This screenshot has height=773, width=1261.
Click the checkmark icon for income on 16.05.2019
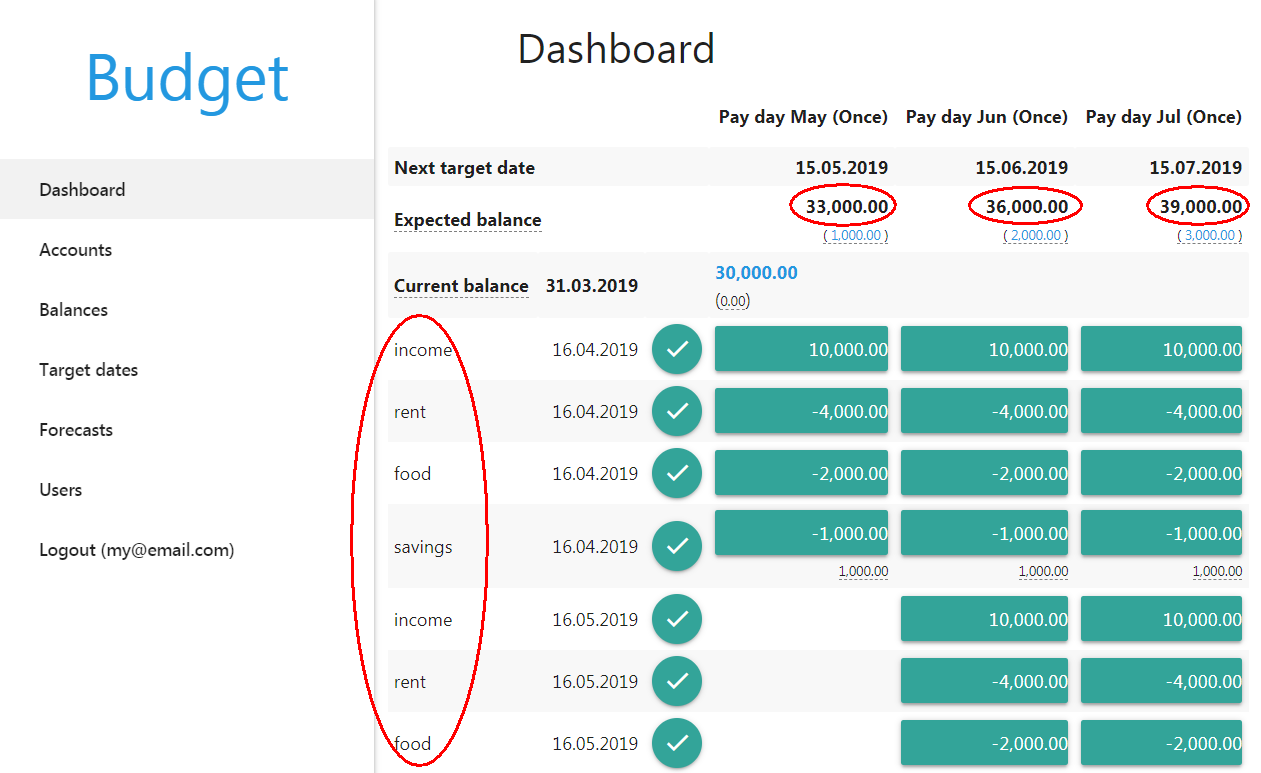click(677, 619)
